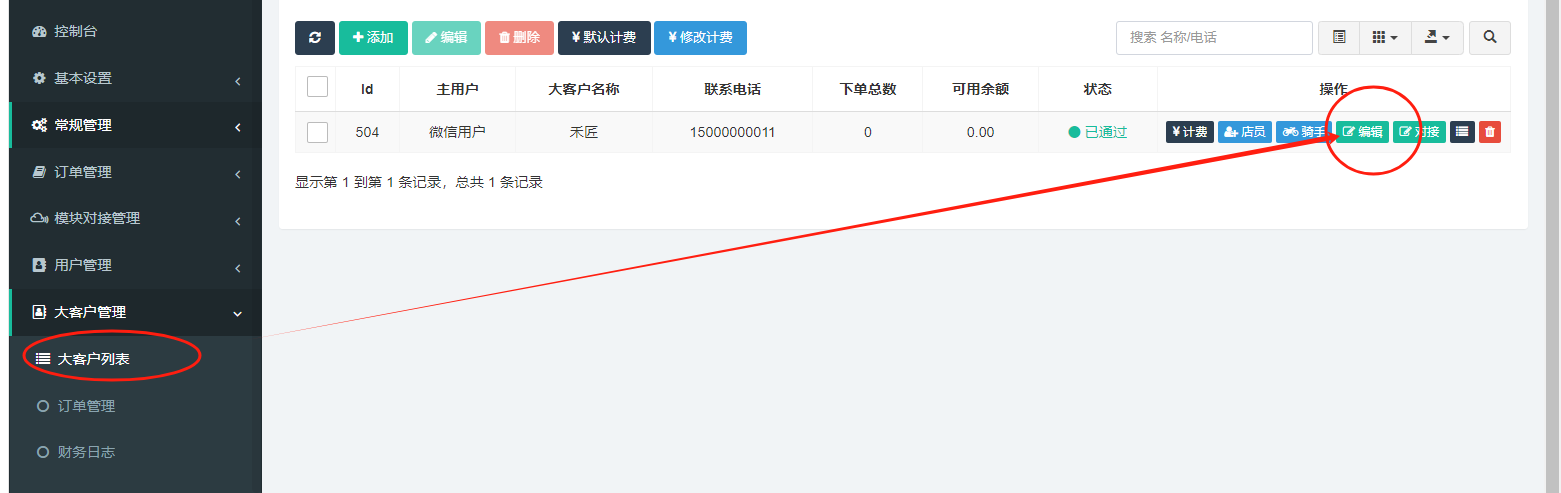Click the 控制台 dashboard icon
This screenshot has height=493, width=1561.
click(x=39, y=31)
